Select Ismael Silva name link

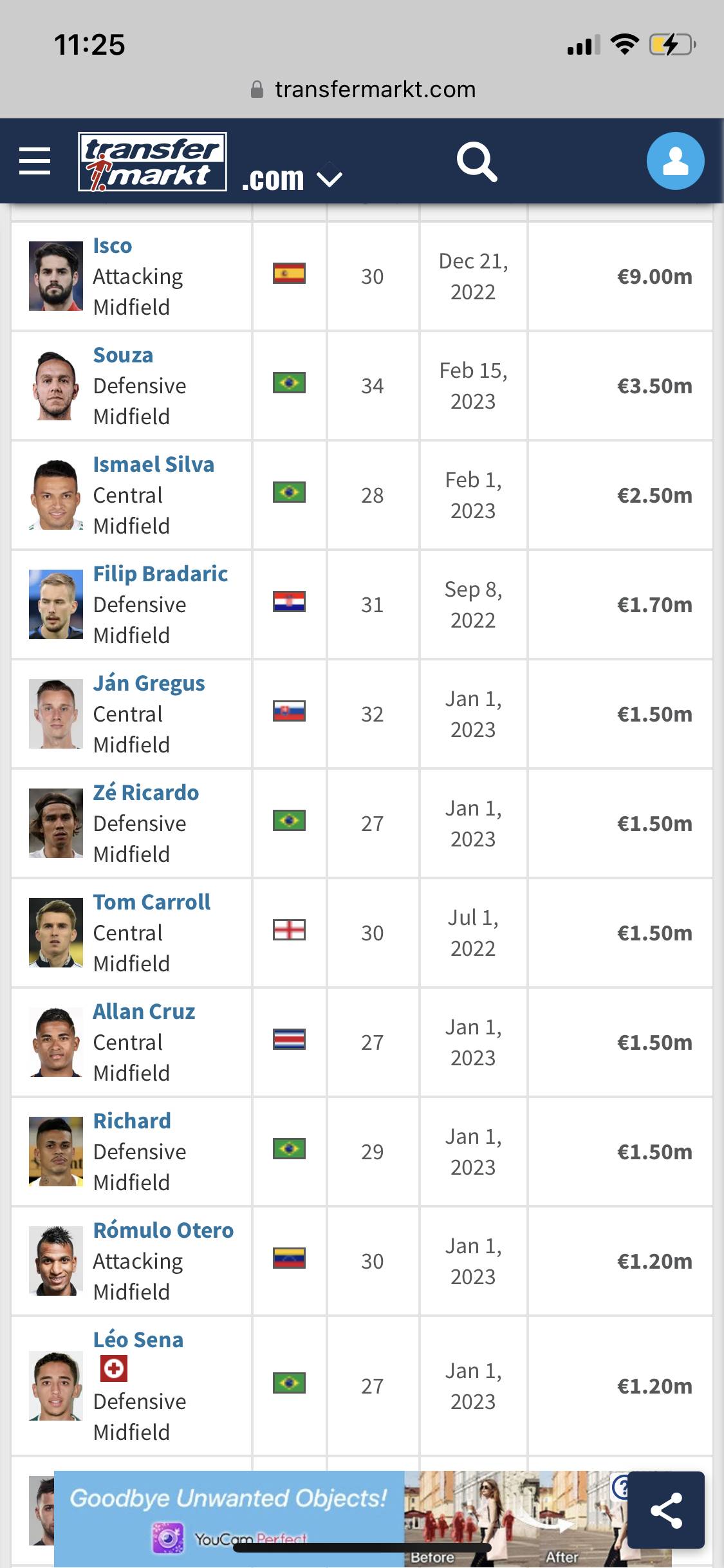154,464
